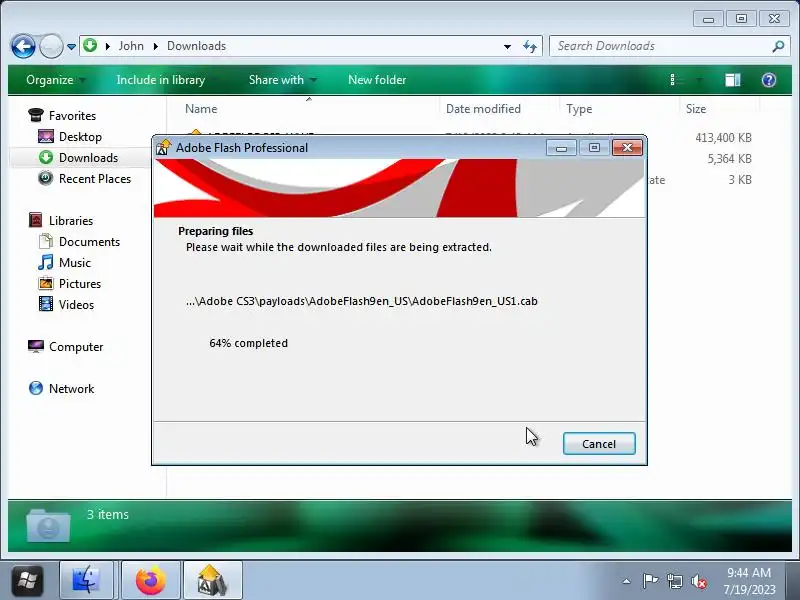The width and height of the screenshot is (800, 600).
Task: Select Network in the navigation pane
Action: pos(71,388)
